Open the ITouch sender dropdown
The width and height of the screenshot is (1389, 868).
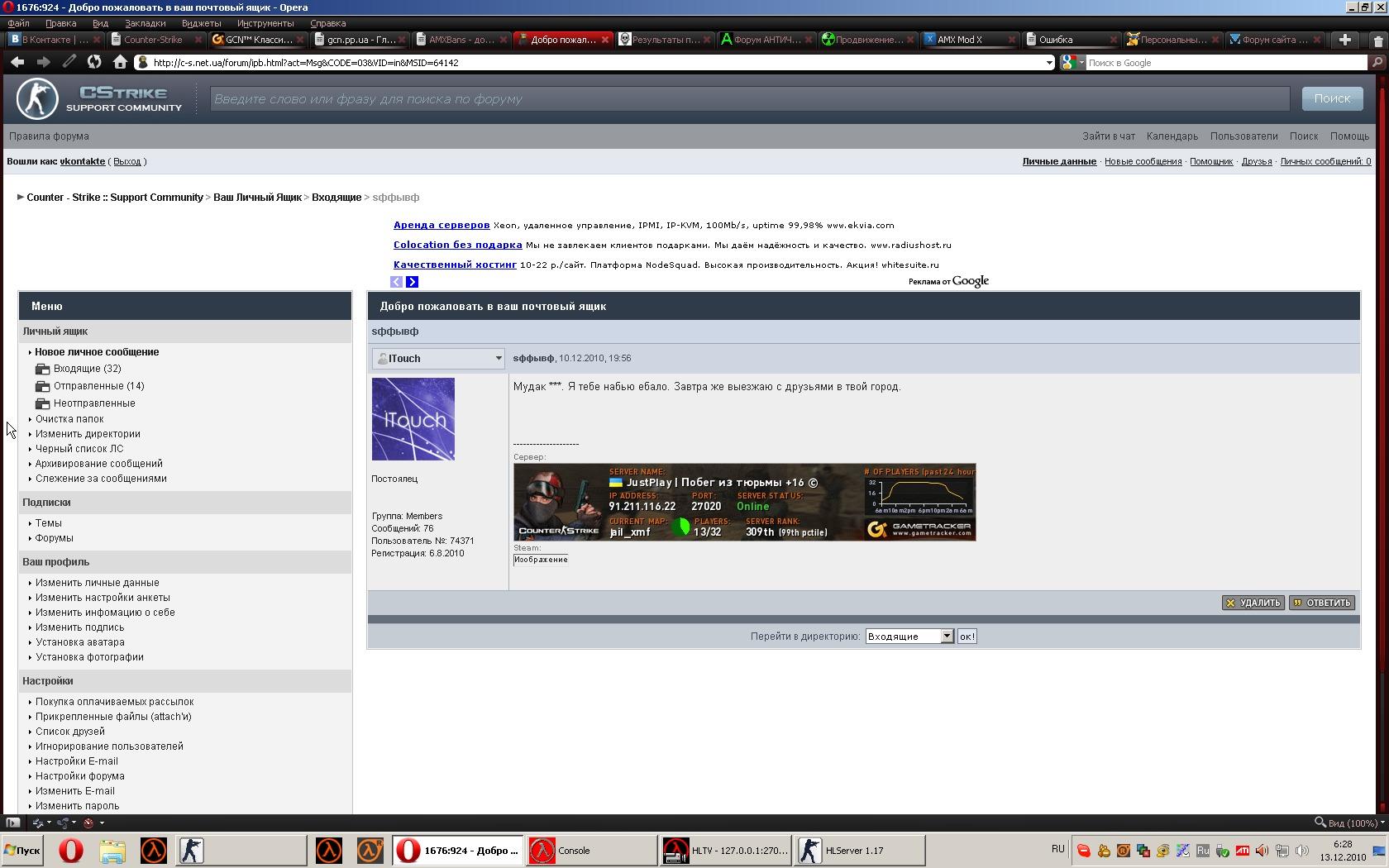coord(498,359)
